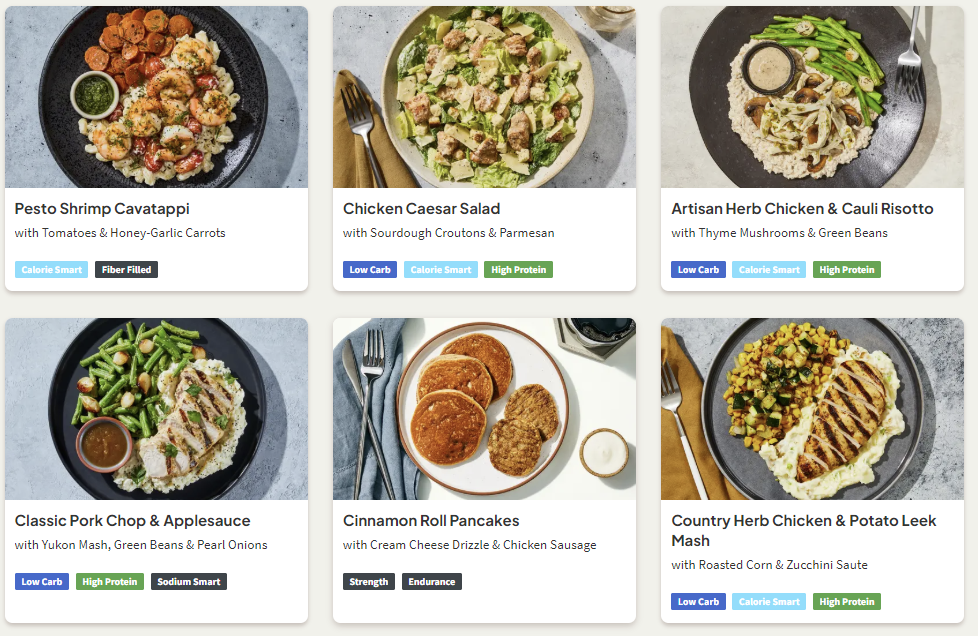Click the Cinnamon Roll Pancakes title
The height and width of the screenshot is (636, 978).
click(431, 521)
